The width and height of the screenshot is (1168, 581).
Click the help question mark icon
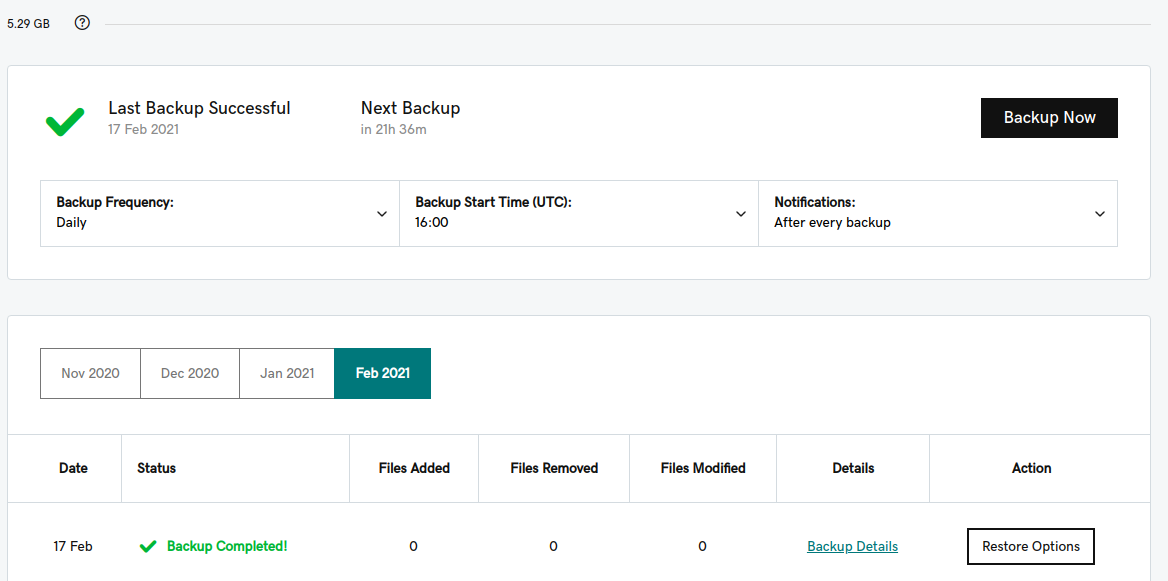point(83,23)
